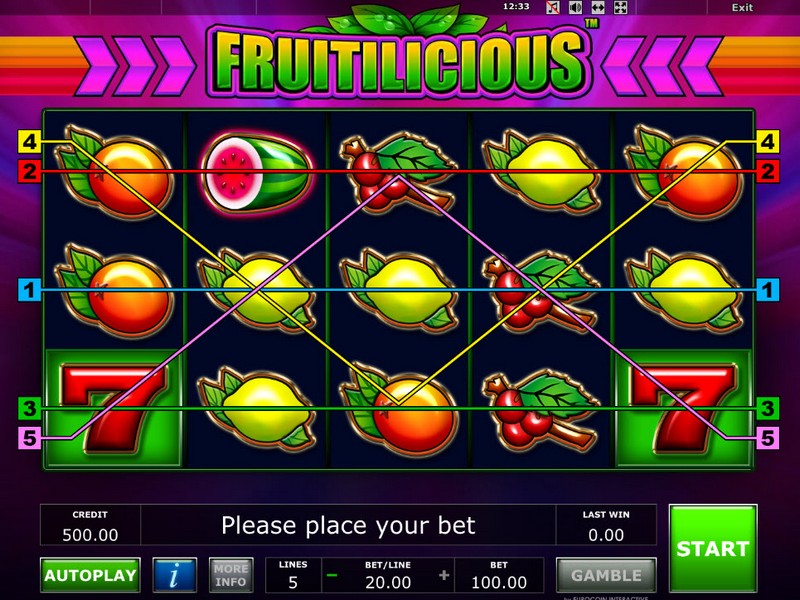
Task: Select payline 3 green marker on right
Action: (767, 408)
